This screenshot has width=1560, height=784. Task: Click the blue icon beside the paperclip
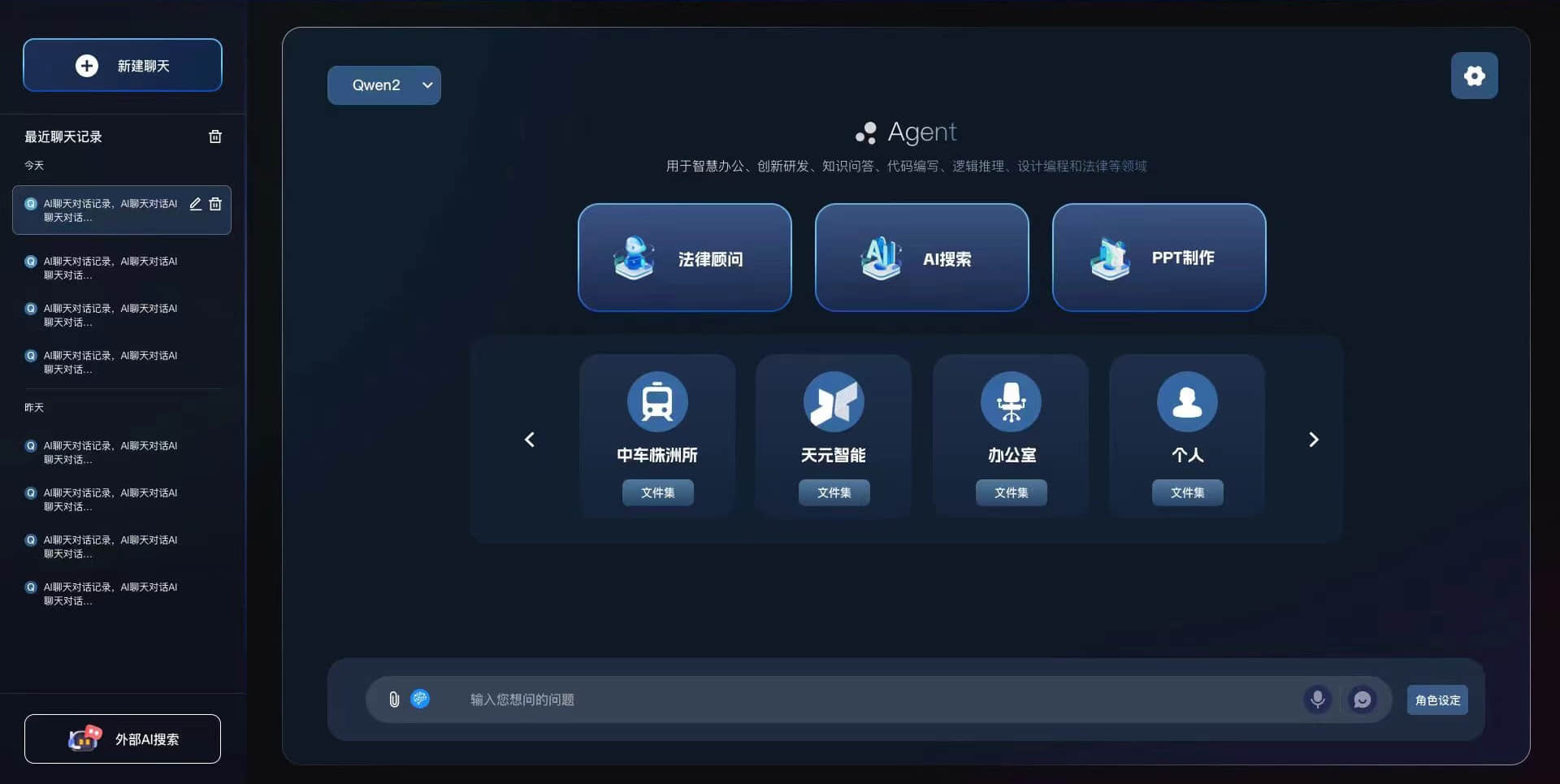(x=420, y=699)
